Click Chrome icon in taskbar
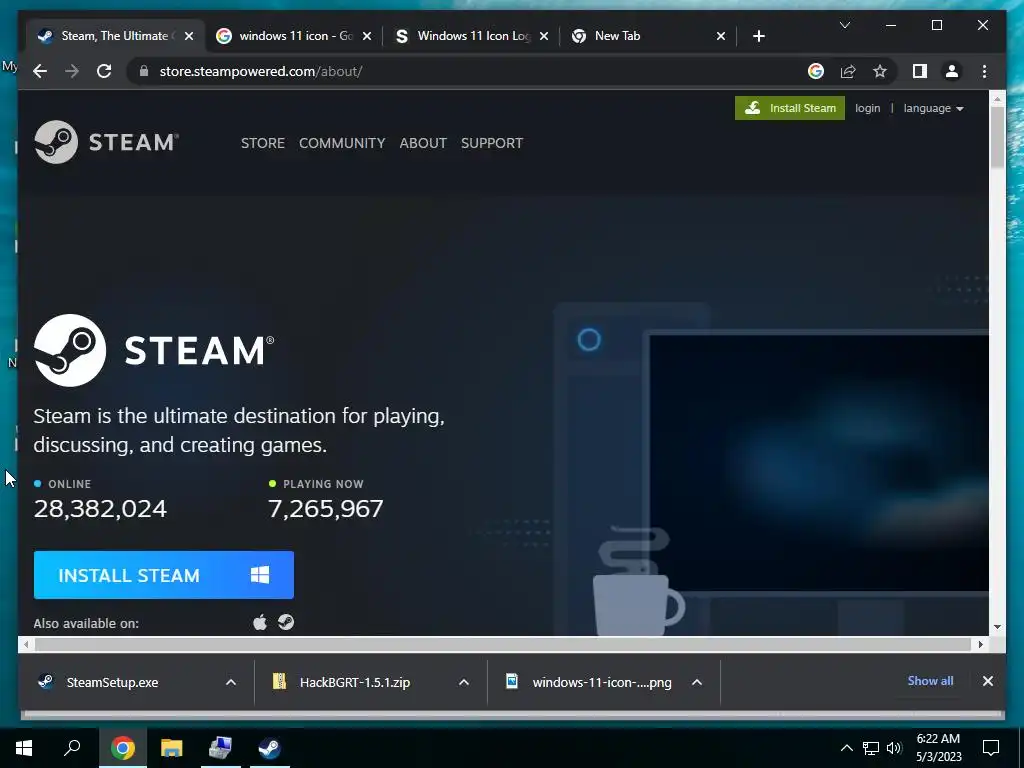Image resolution: width=1024 pixels, height=768 pixels. 123,748
